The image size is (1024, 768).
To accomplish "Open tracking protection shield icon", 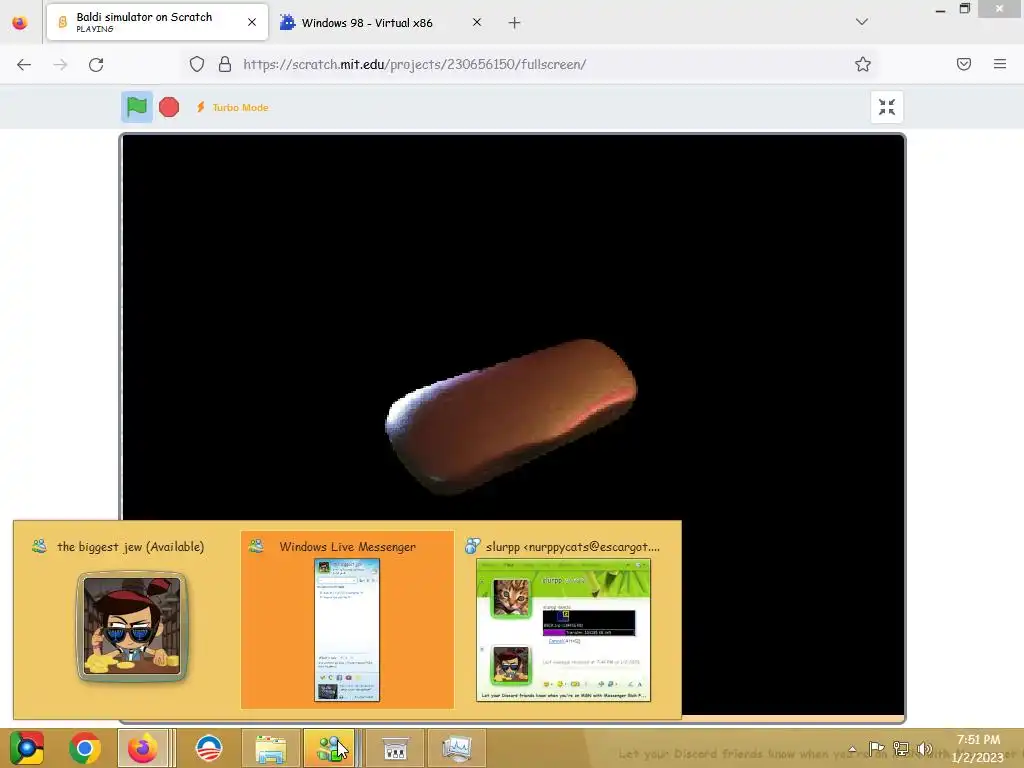I will 197,64.
